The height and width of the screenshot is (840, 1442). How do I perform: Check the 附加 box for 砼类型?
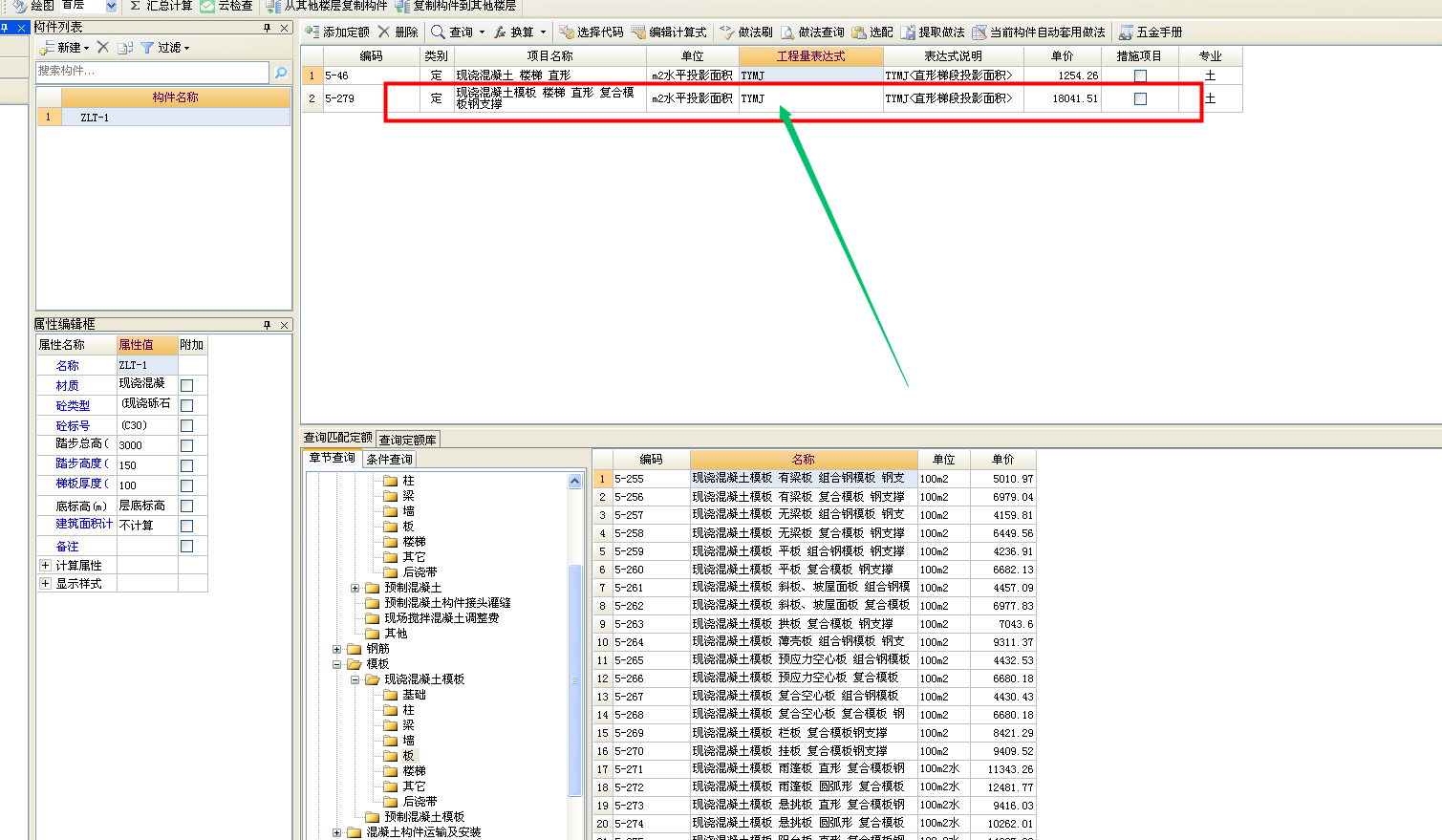(187, 405)
